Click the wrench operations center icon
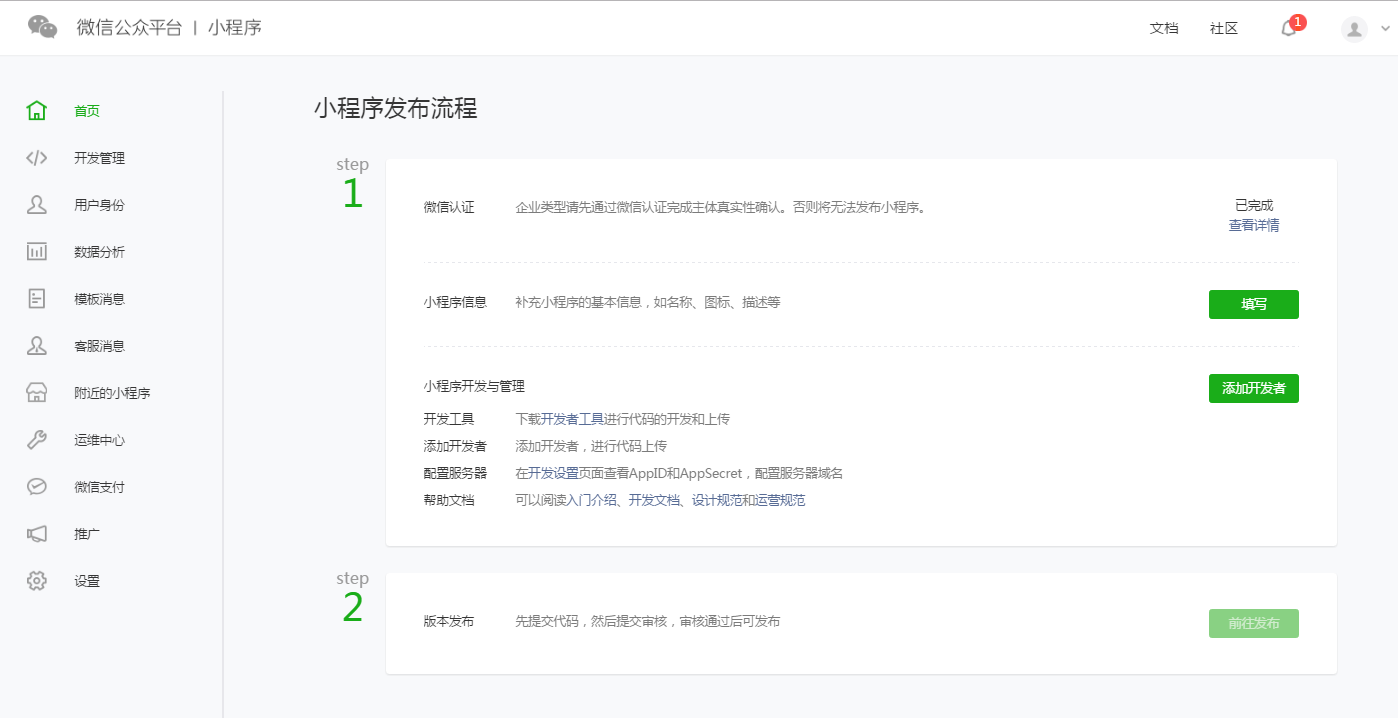This screenshot has width=1398, height=718. pos(37,440)
